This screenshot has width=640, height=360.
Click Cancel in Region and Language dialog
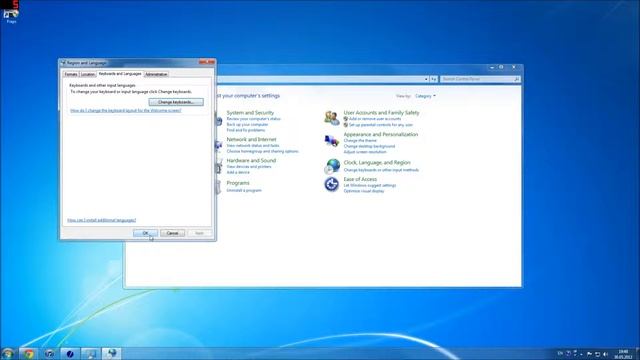click(x=172, y=233)
